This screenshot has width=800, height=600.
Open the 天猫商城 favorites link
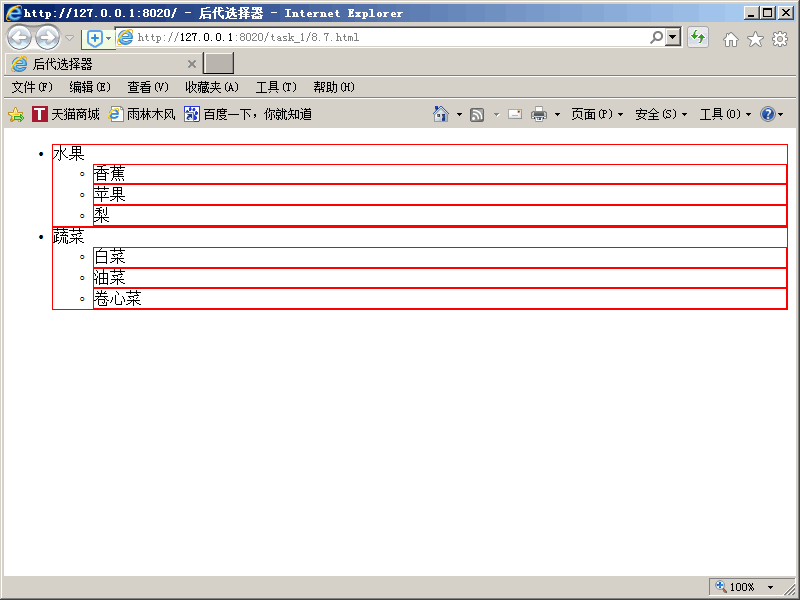pyautogui.click(x=65, y=114)
